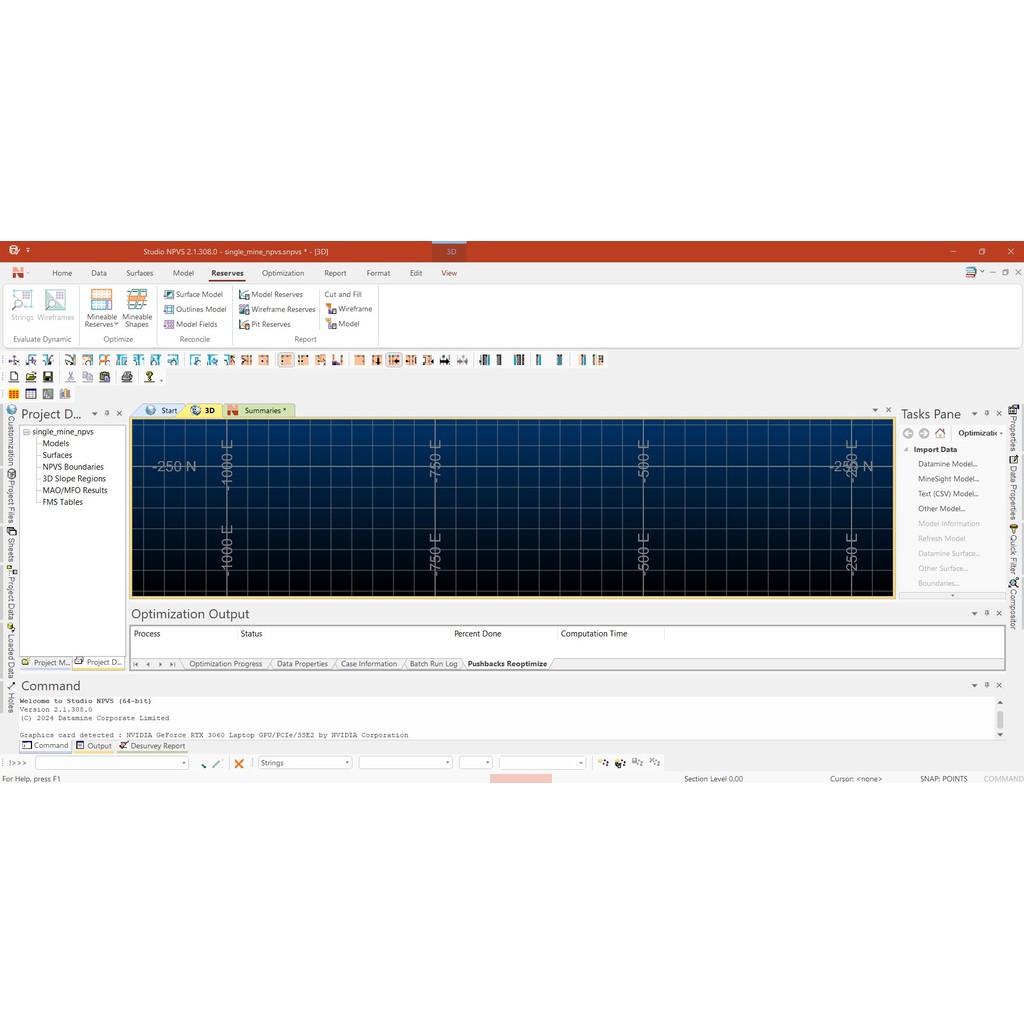Click the orange grid view icon

(14, 394)
